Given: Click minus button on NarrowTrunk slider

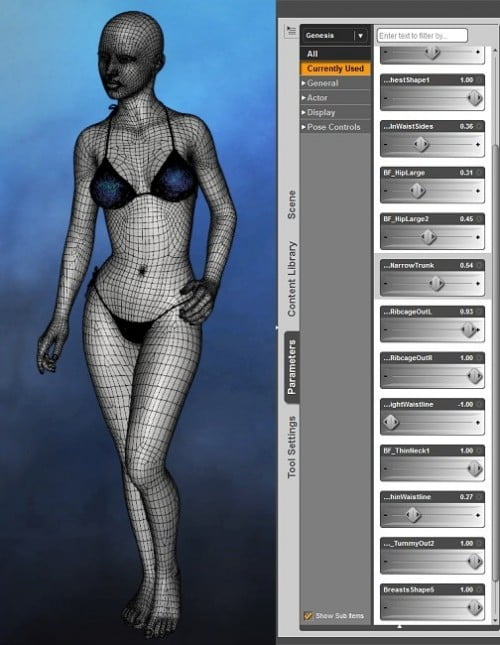Looking at the screenshot, I should [385, 284].
